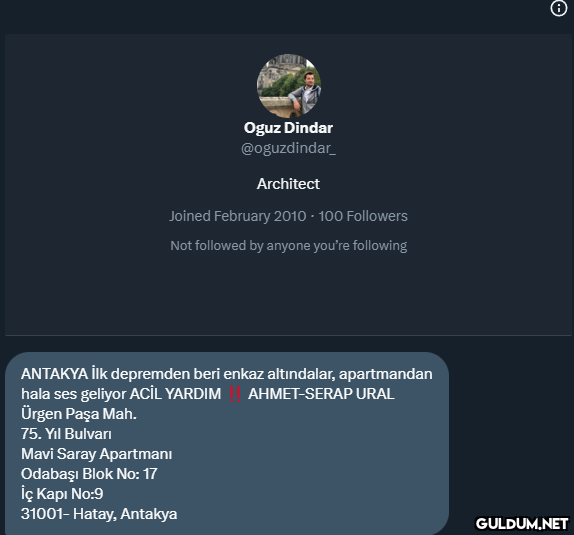Select the 31001- Hatay, Antakya line

click(x=99, y=514)
